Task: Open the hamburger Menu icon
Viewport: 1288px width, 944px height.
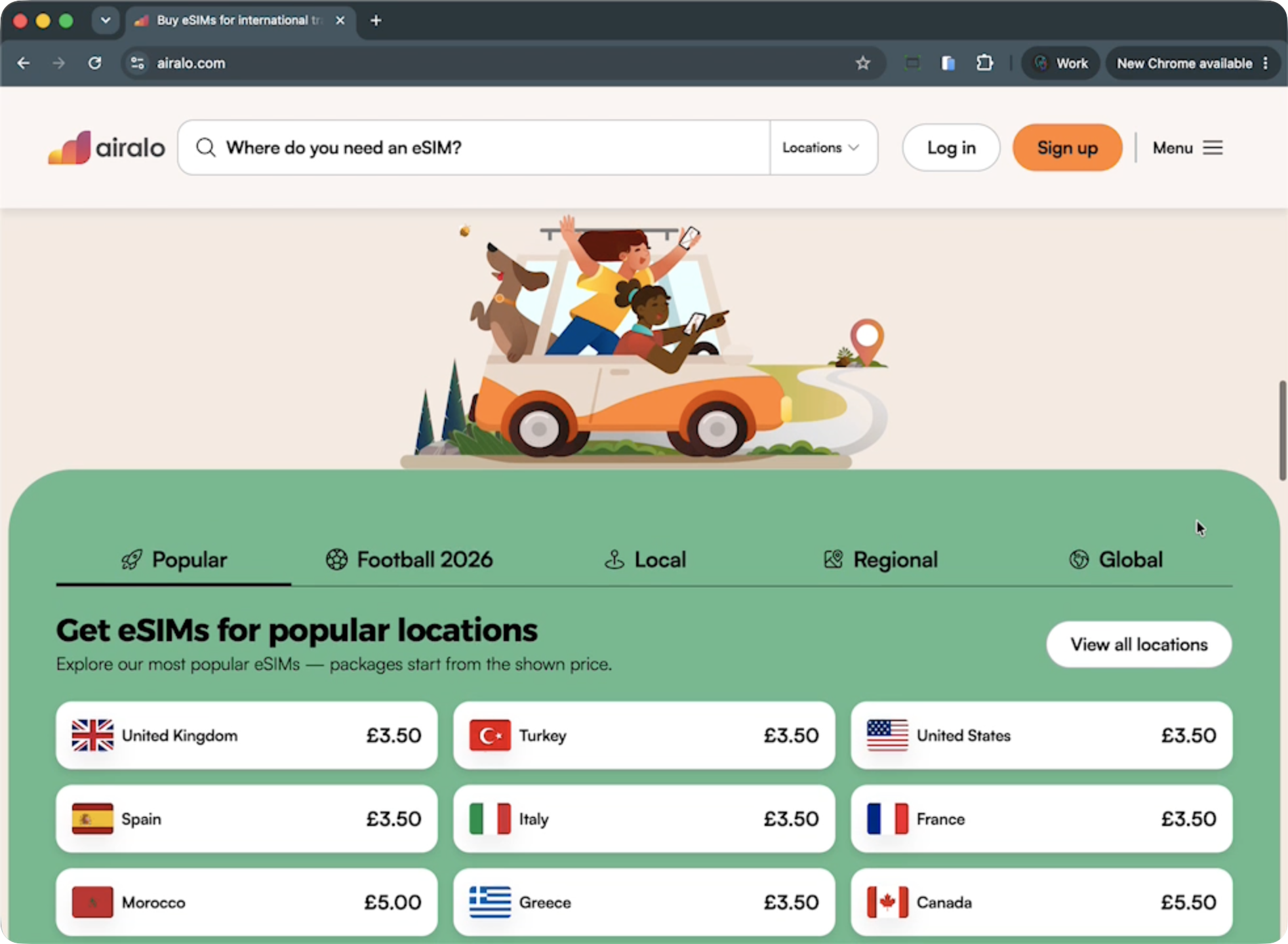Action: coord(1213,147)
